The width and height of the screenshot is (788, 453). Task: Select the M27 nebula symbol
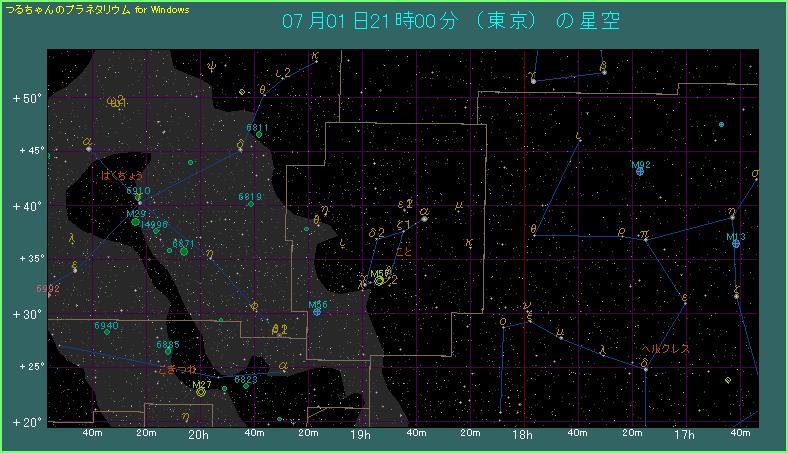click(x=201, y=392)
